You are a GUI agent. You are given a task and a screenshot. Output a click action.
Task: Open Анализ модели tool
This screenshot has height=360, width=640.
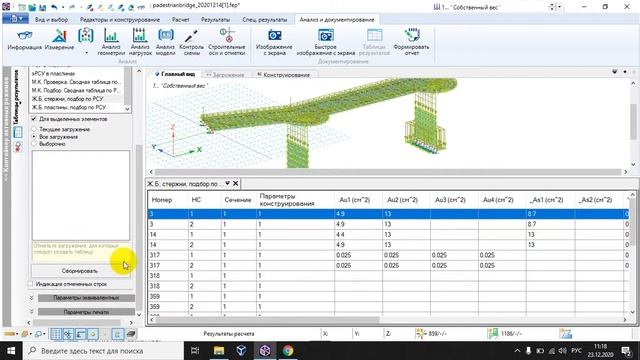coord(165,42)
